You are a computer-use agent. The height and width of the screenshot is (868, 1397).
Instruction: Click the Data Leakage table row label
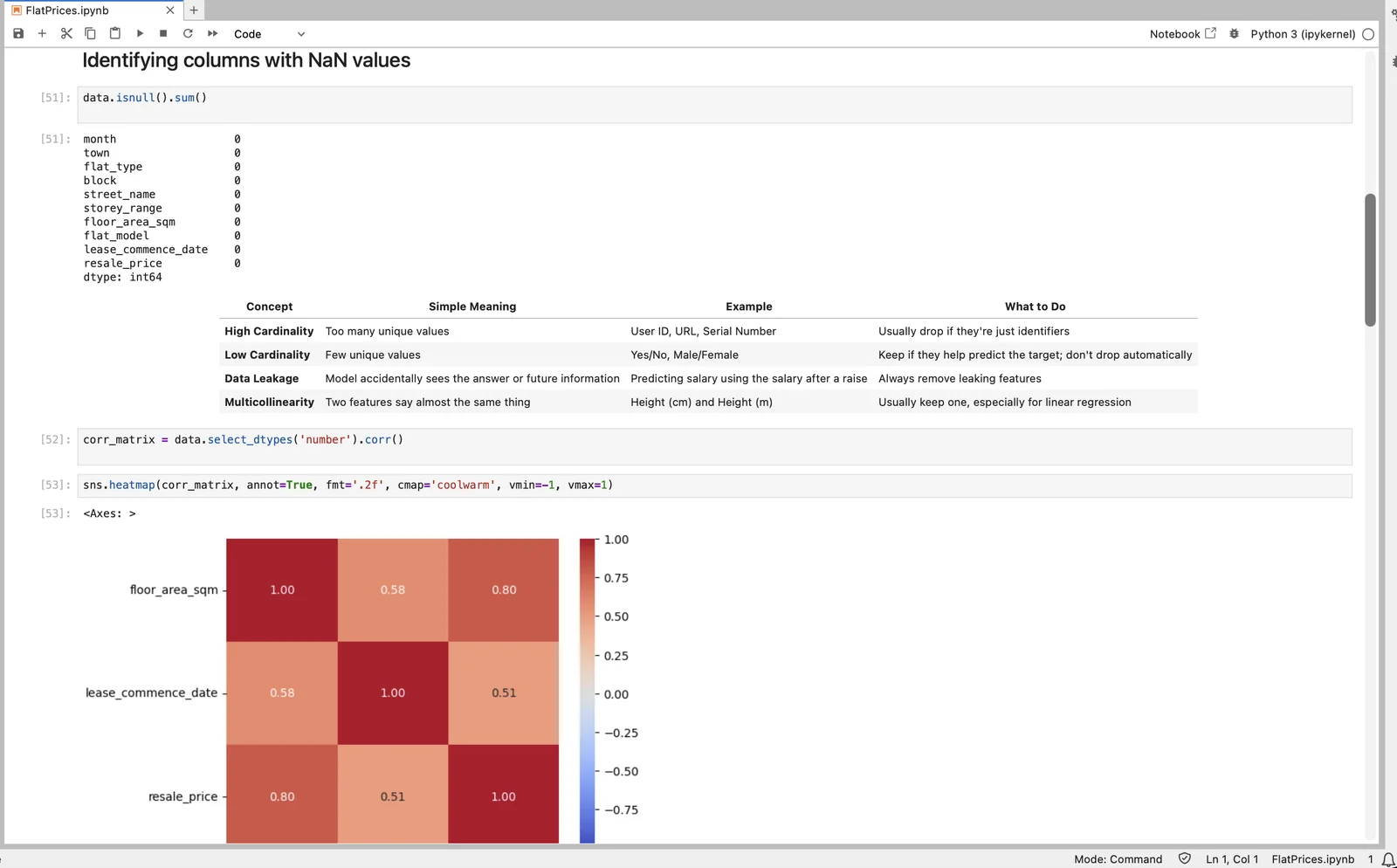[x=261, y=378]
